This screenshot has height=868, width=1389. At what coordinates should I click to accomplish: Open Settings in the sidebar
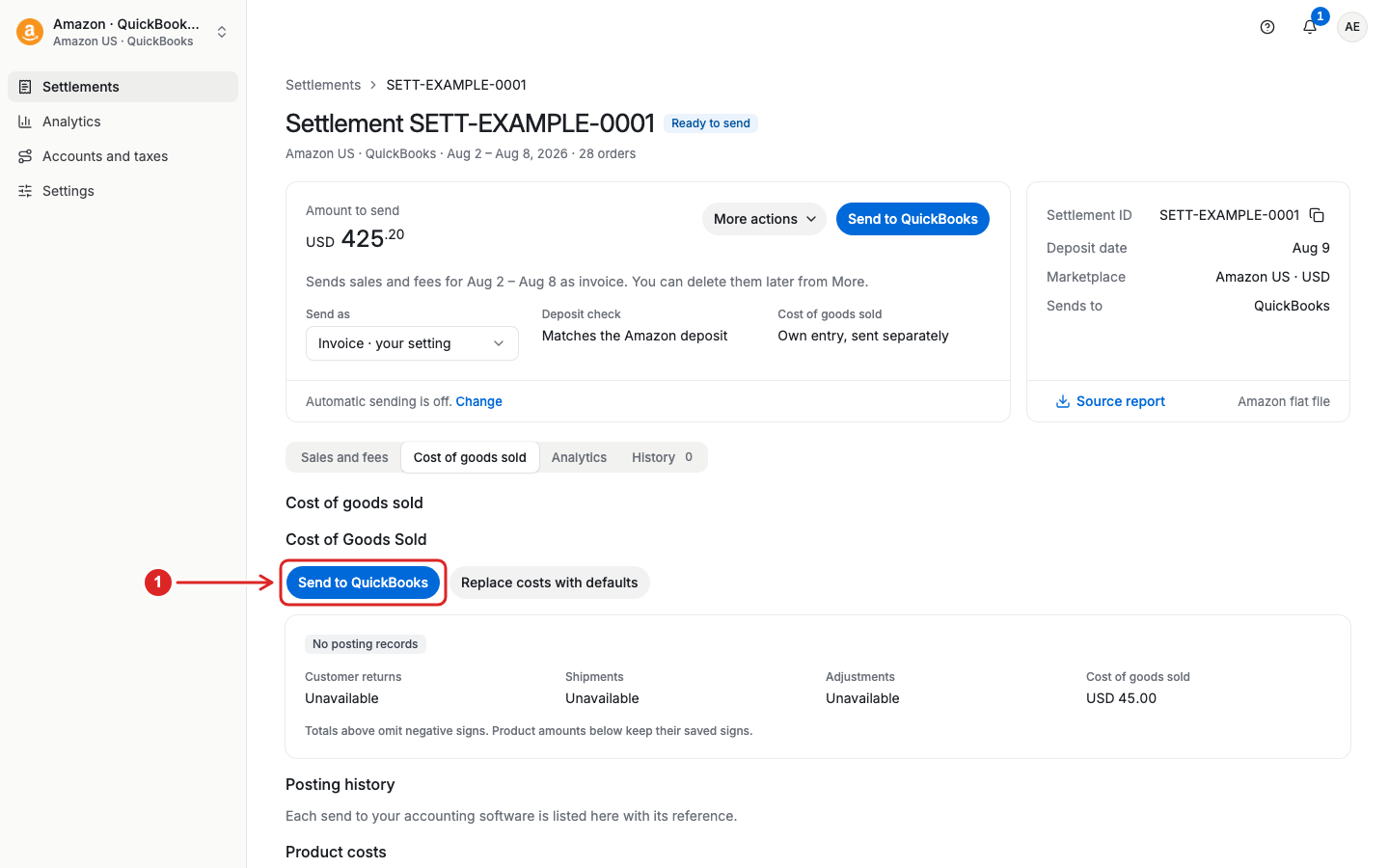click(123, 191)
